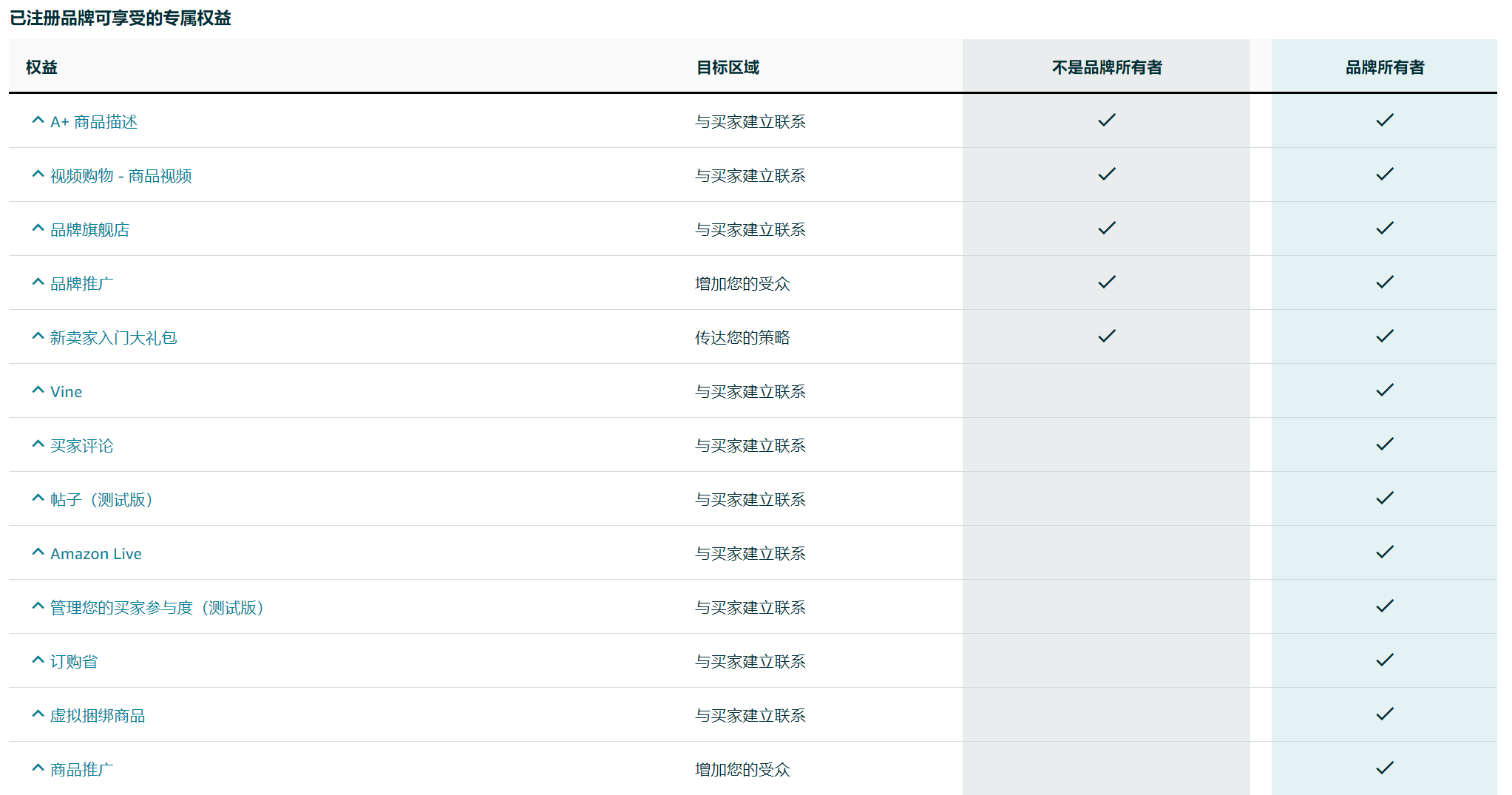The width and height of the screenshot is (1512, 795).
Task: Click 与买家建立联系 in 订购省 row
Action: 750,662
